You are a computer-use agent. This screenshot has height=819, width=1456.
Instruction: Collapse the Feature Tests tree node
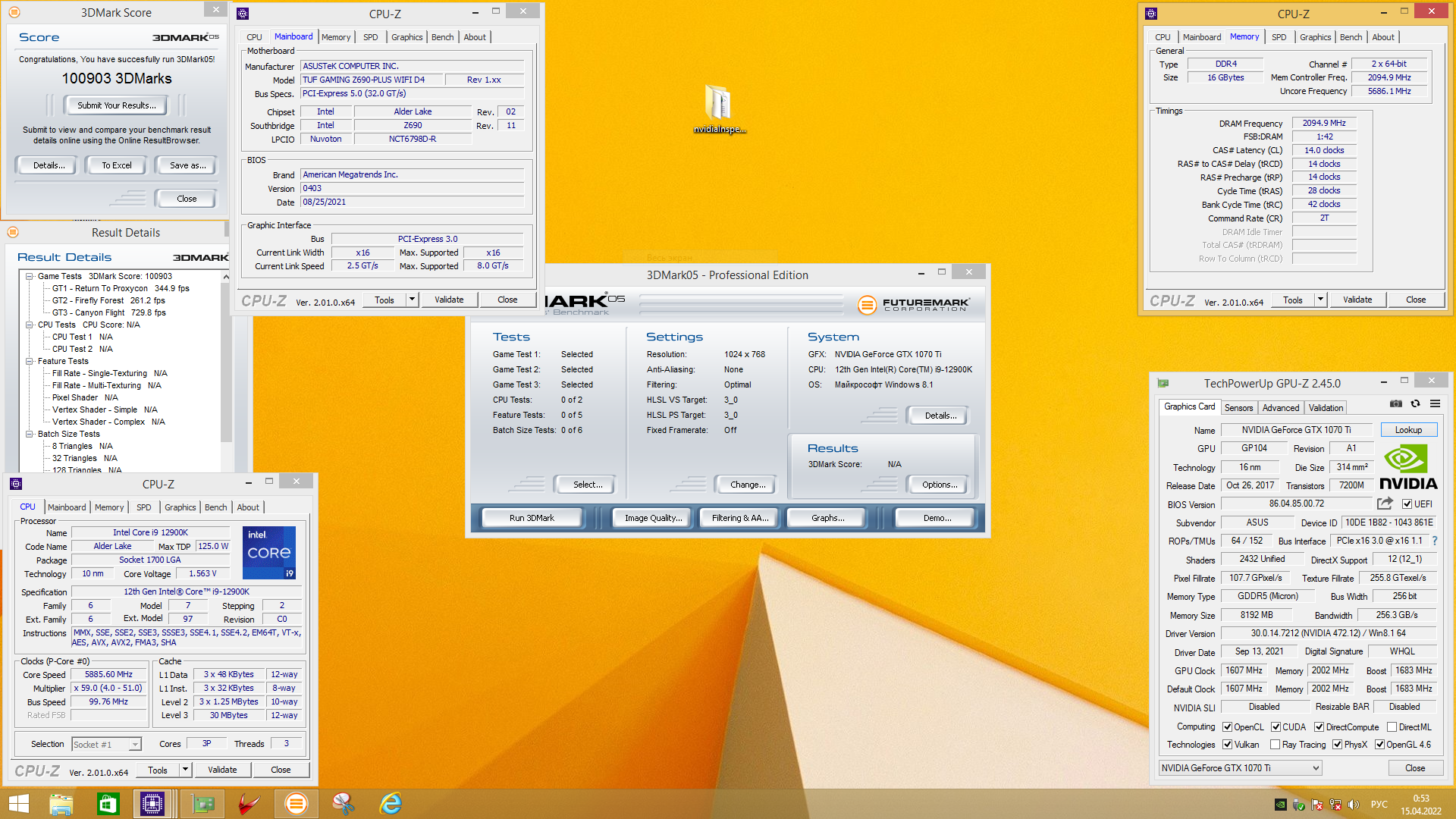tap(30, 361)
